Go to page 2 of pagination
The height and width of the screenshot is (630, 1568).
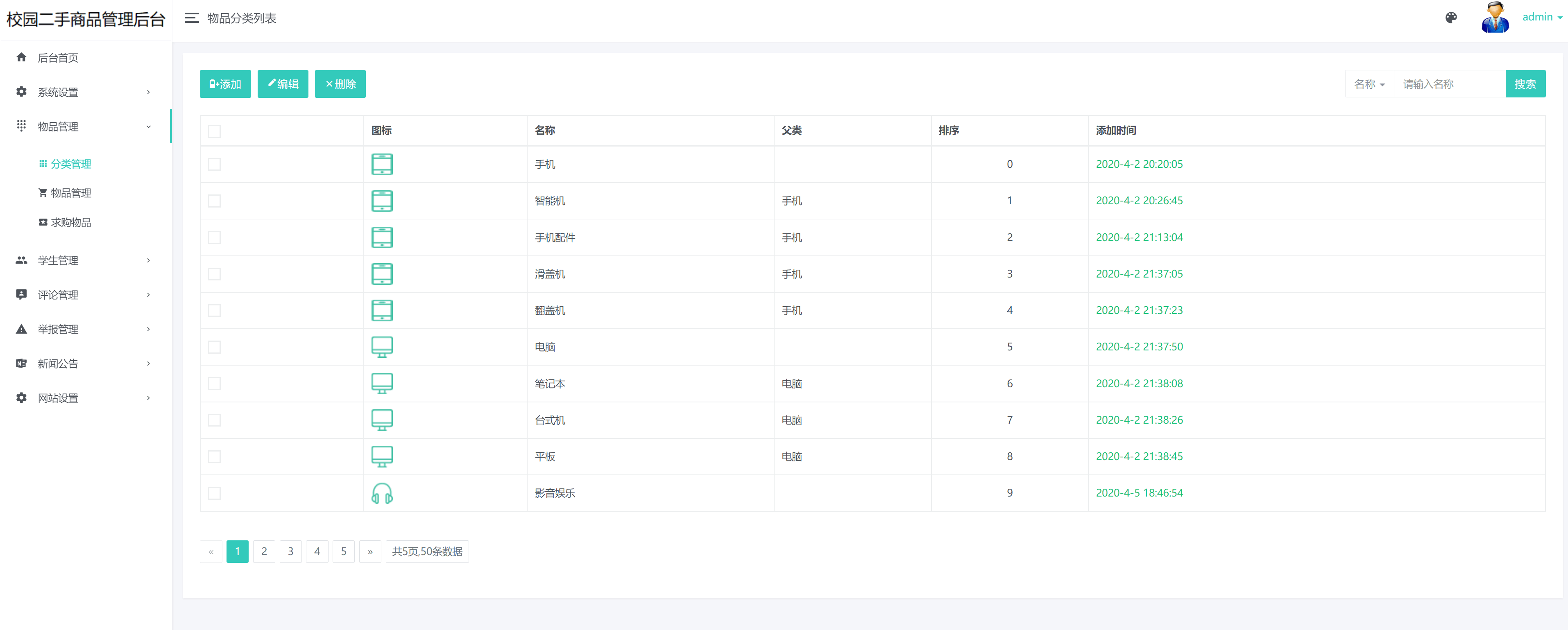click(x=263, y=551)
